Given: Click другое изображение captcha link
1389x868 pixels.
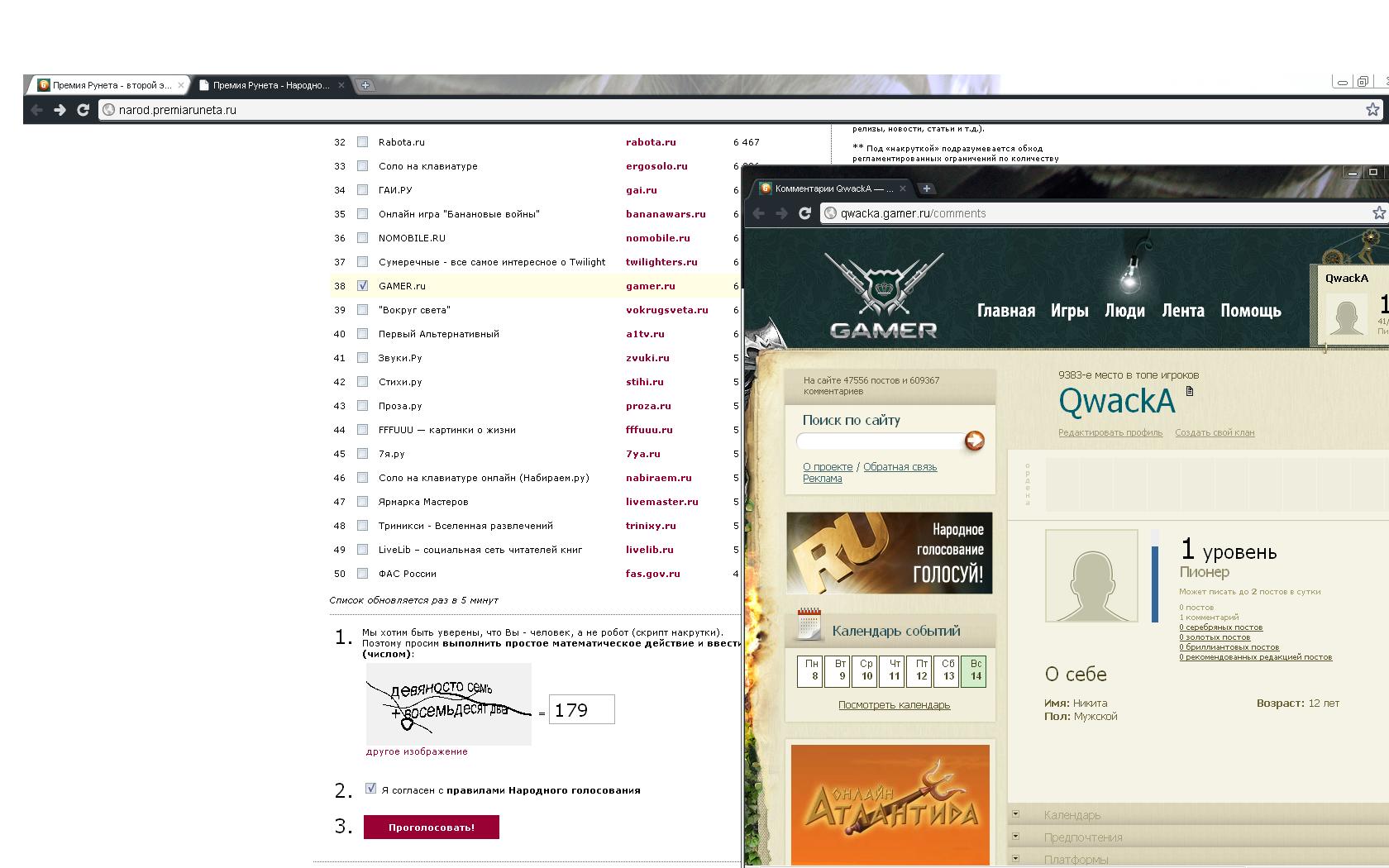Looking at the screenshot, I should tap(417, 751).
